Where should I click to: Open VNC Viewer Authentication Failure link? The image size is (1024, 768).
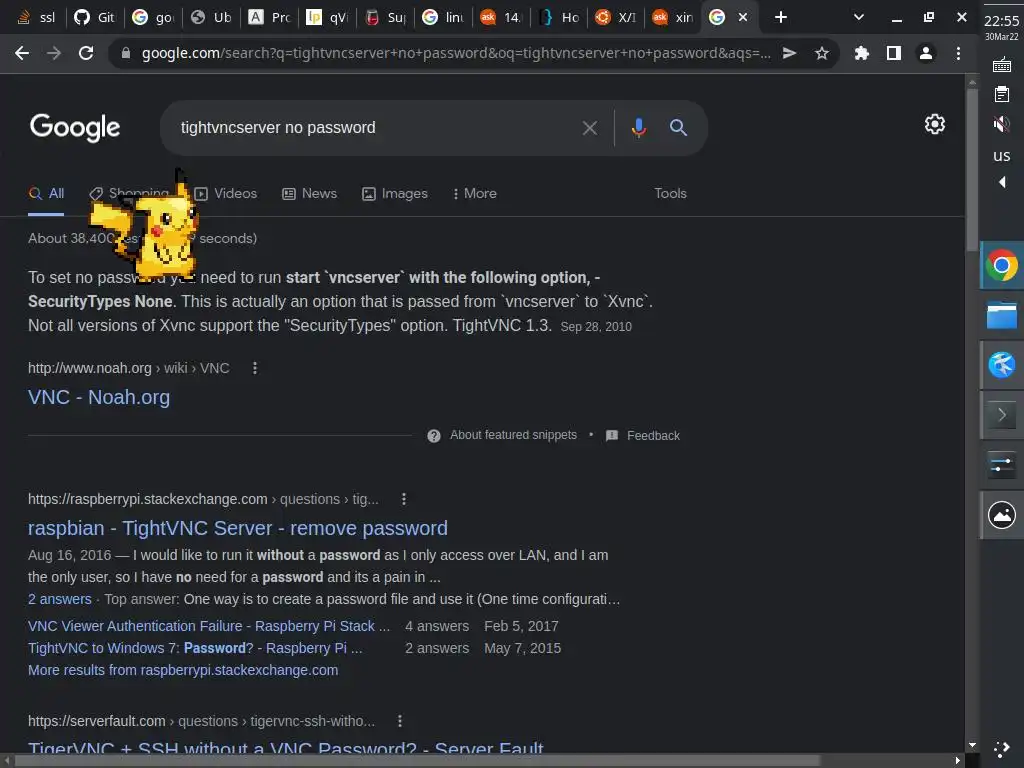(209, 626)
